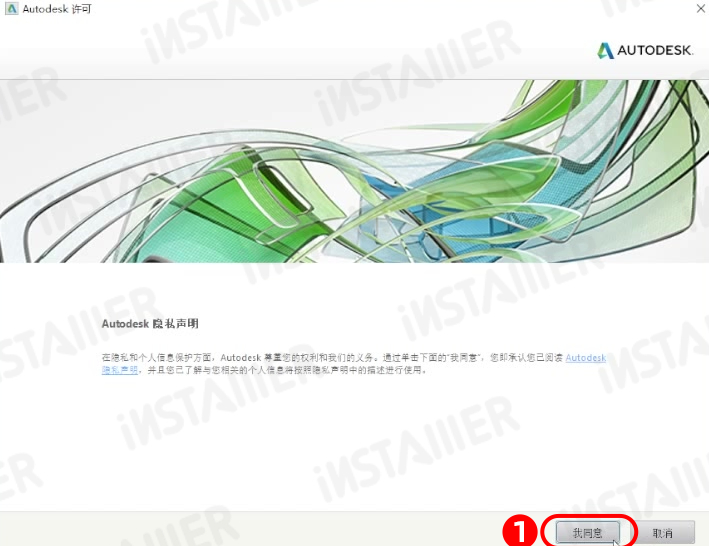Click the 取消 (Cancel) button
Image resolution: width=709 pixels, height=546 pixels.
click(x=662, y=532)
